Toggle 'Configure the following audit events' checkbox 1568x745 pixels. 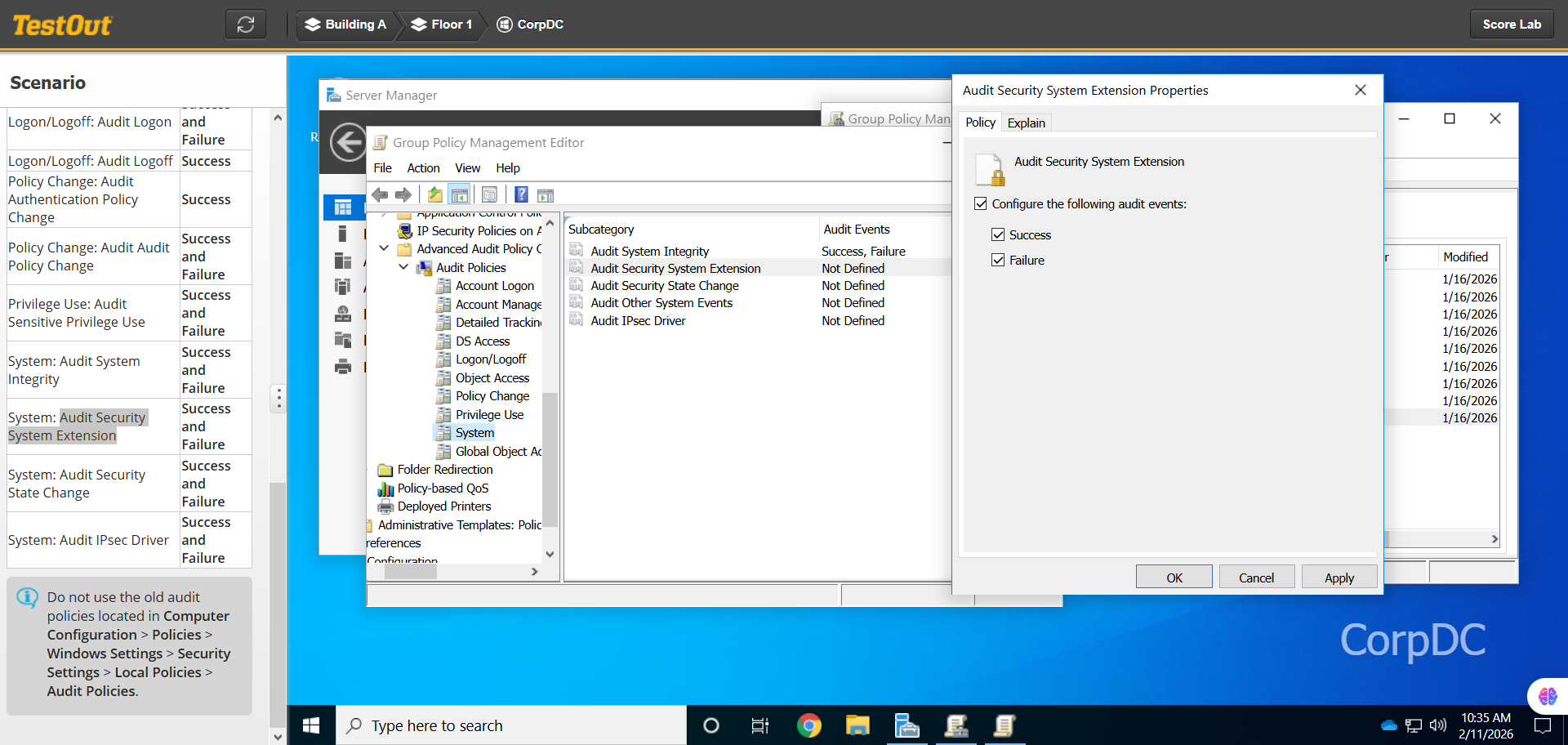[x=981, y=204]
